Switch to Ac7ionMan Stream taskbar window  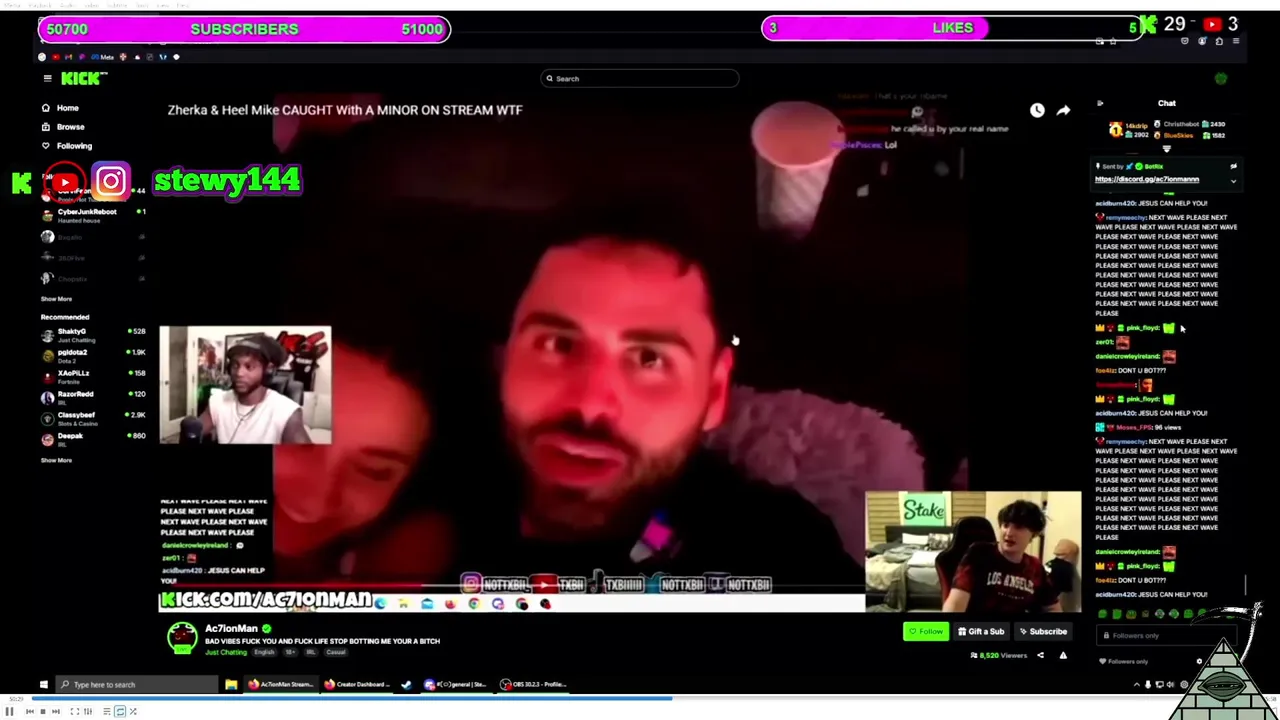click(x=280, y=685)
